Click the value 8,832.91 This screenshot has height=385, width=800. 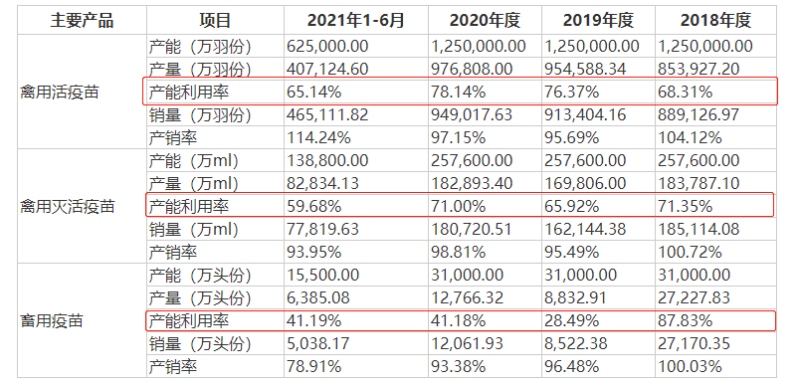tap(576, 298)
